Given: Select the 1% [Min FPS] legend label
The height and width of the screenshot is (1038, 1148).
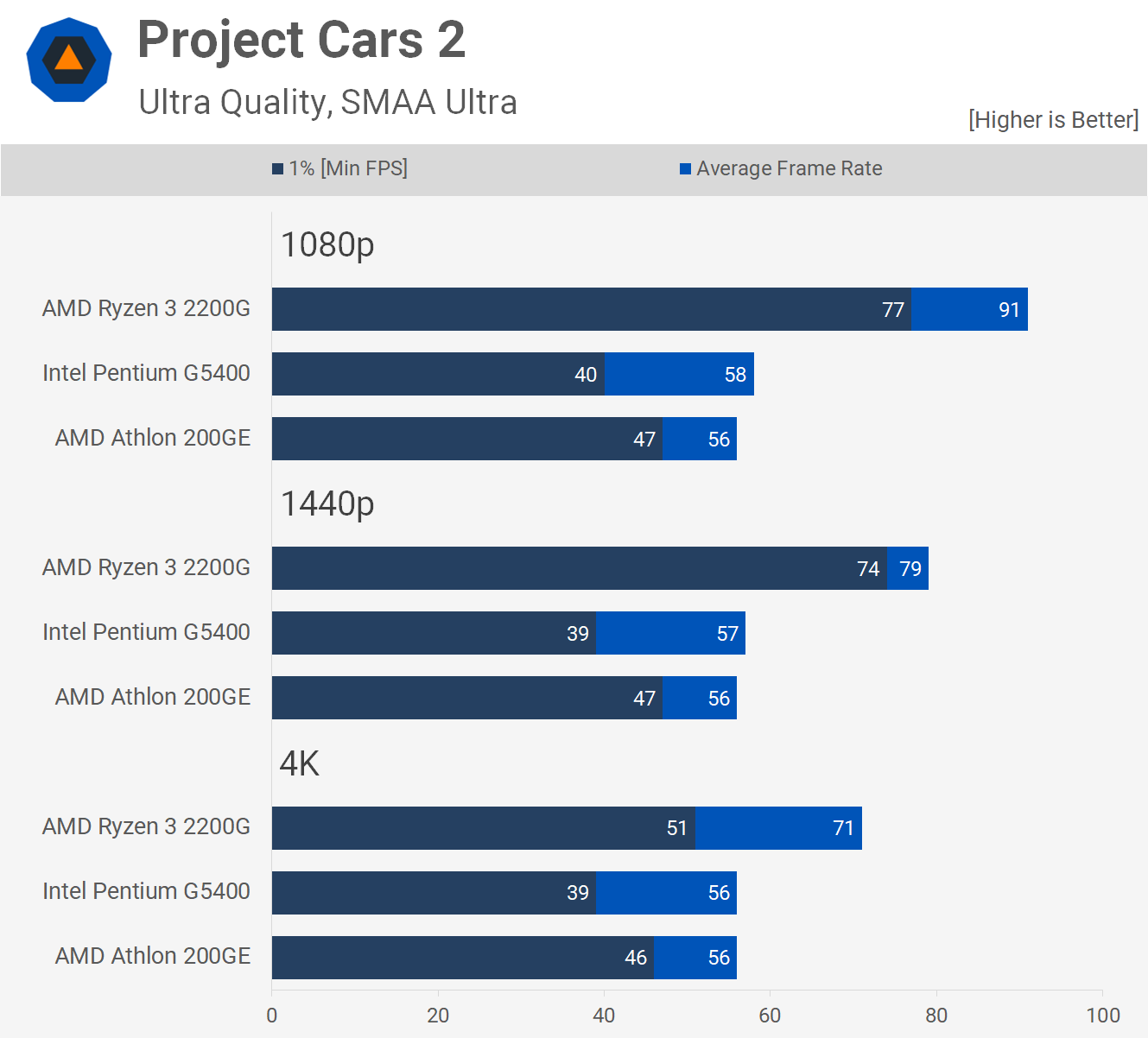Looking at the screenshot, I should coord(348,168).
